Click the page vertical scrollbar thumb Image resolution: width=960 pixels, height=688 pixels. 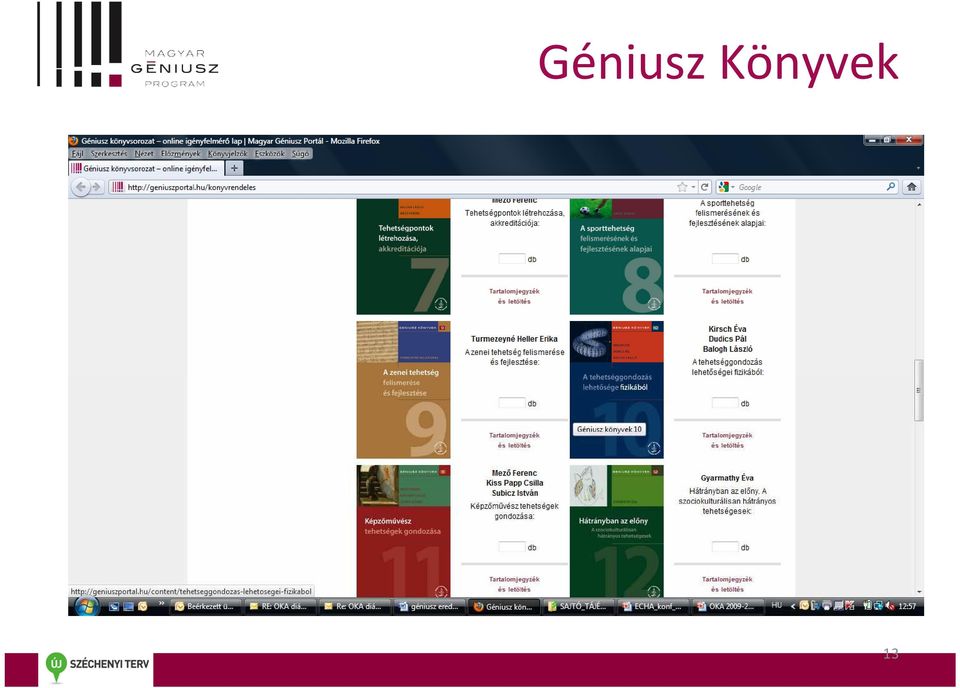[x=918, y=390]
